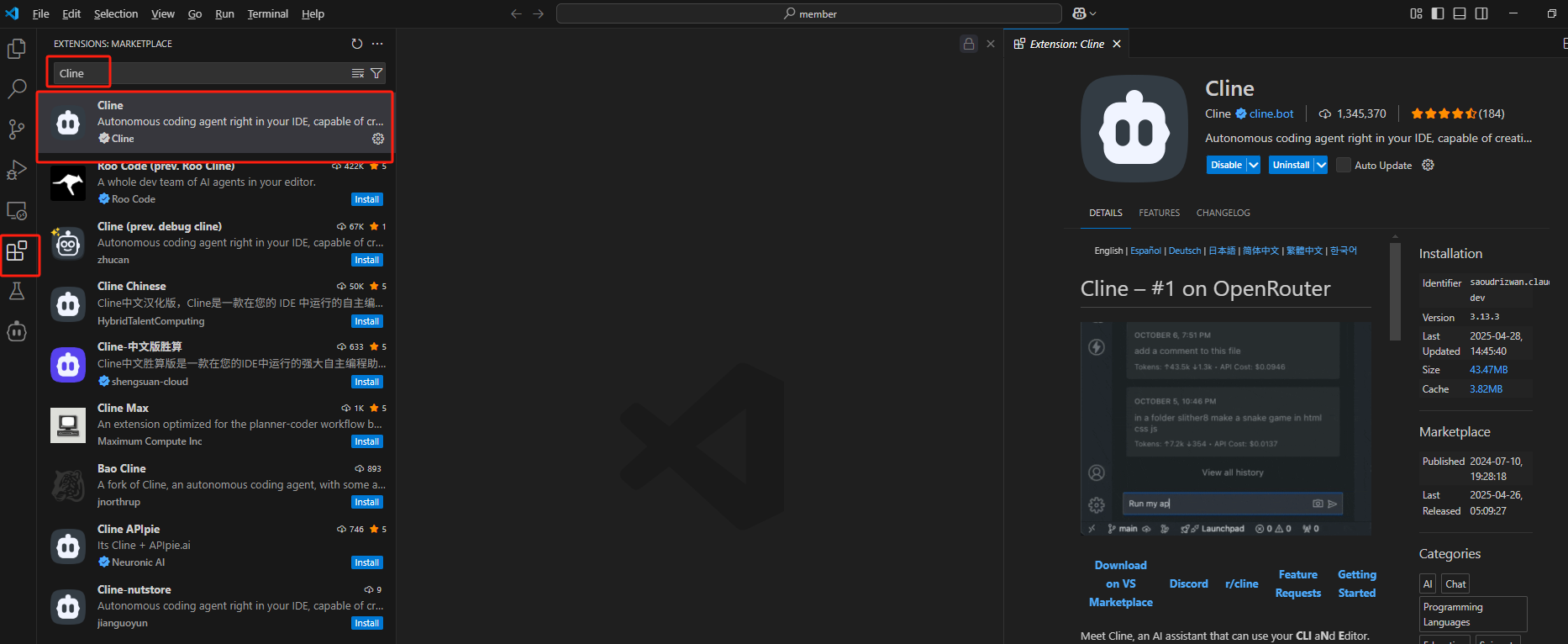Toggle the editor group lock icon

click(969, 44)
